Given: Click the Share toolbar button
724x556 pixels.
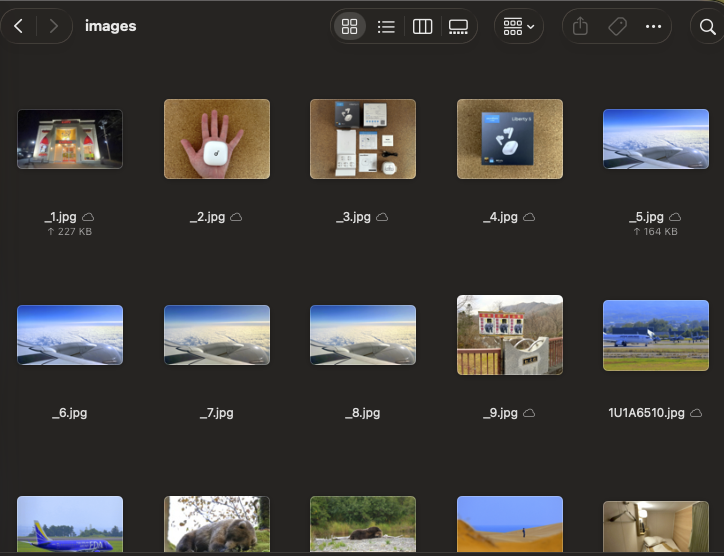Looking at the screenshot, I should (580, 26).
